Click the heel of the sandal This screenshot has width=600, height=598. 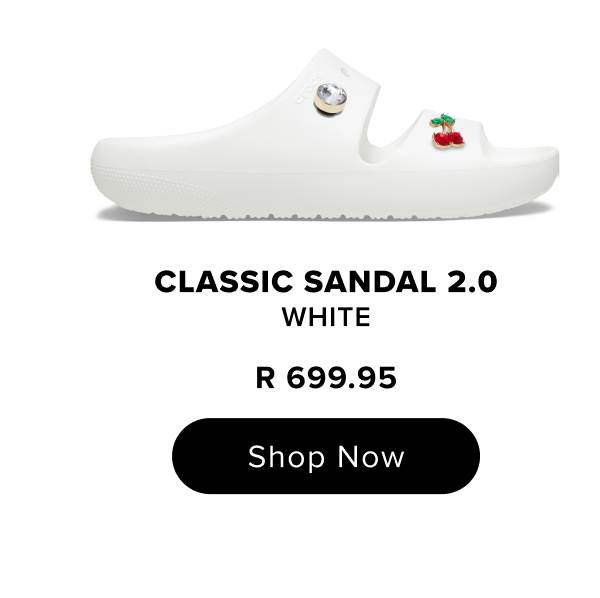(115, 168)
